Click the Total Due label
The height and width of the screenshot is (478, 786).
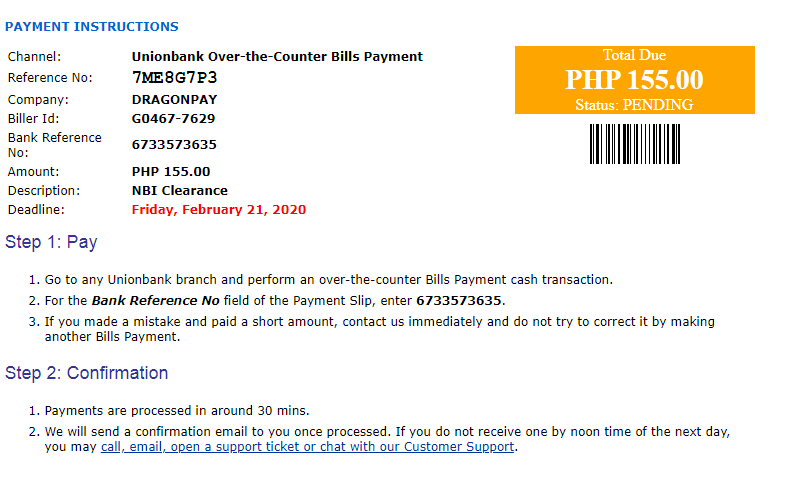[634, 55]
